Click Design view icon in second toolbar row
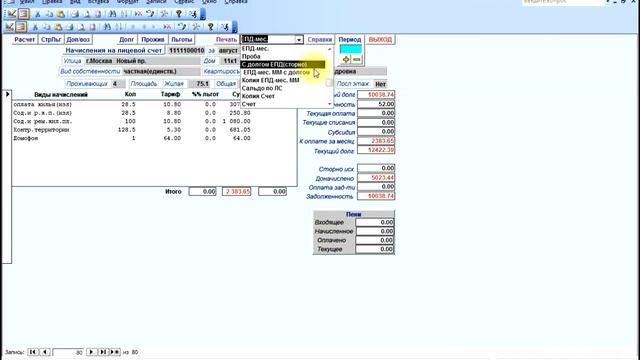 tap(10, 27)
